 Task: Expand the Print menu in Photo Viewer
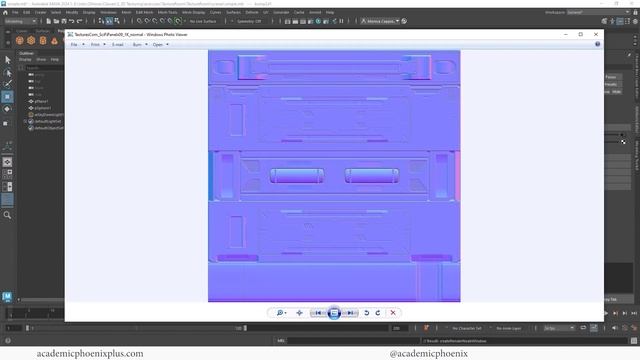[x=98, y=44]
